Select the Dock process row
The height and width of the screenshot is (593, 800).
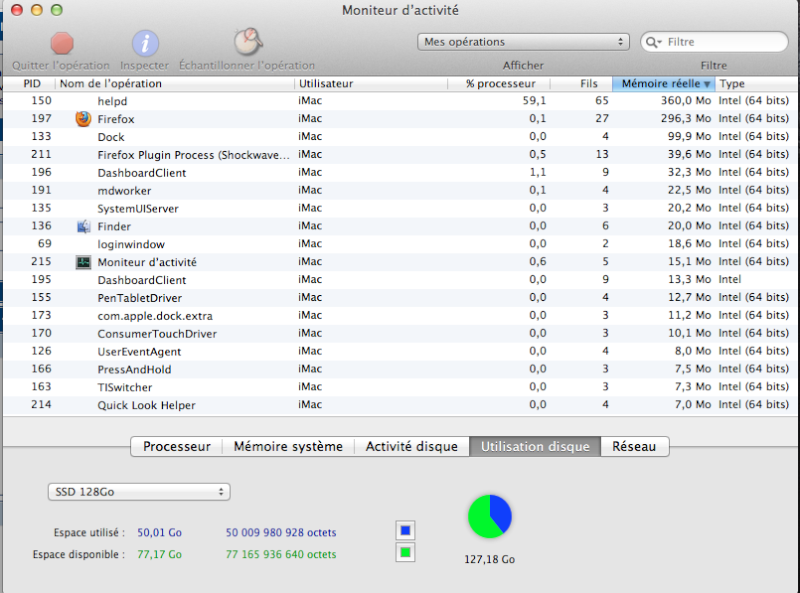click(401, 137)
